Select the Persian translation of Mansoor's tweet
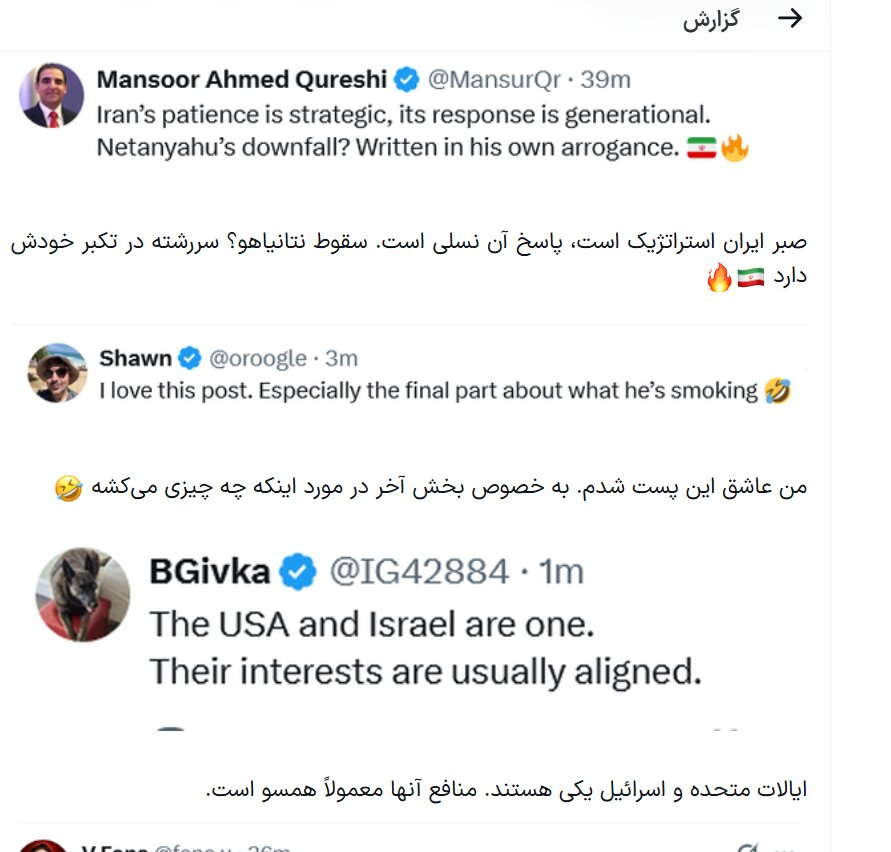 [x=420, y=258]
